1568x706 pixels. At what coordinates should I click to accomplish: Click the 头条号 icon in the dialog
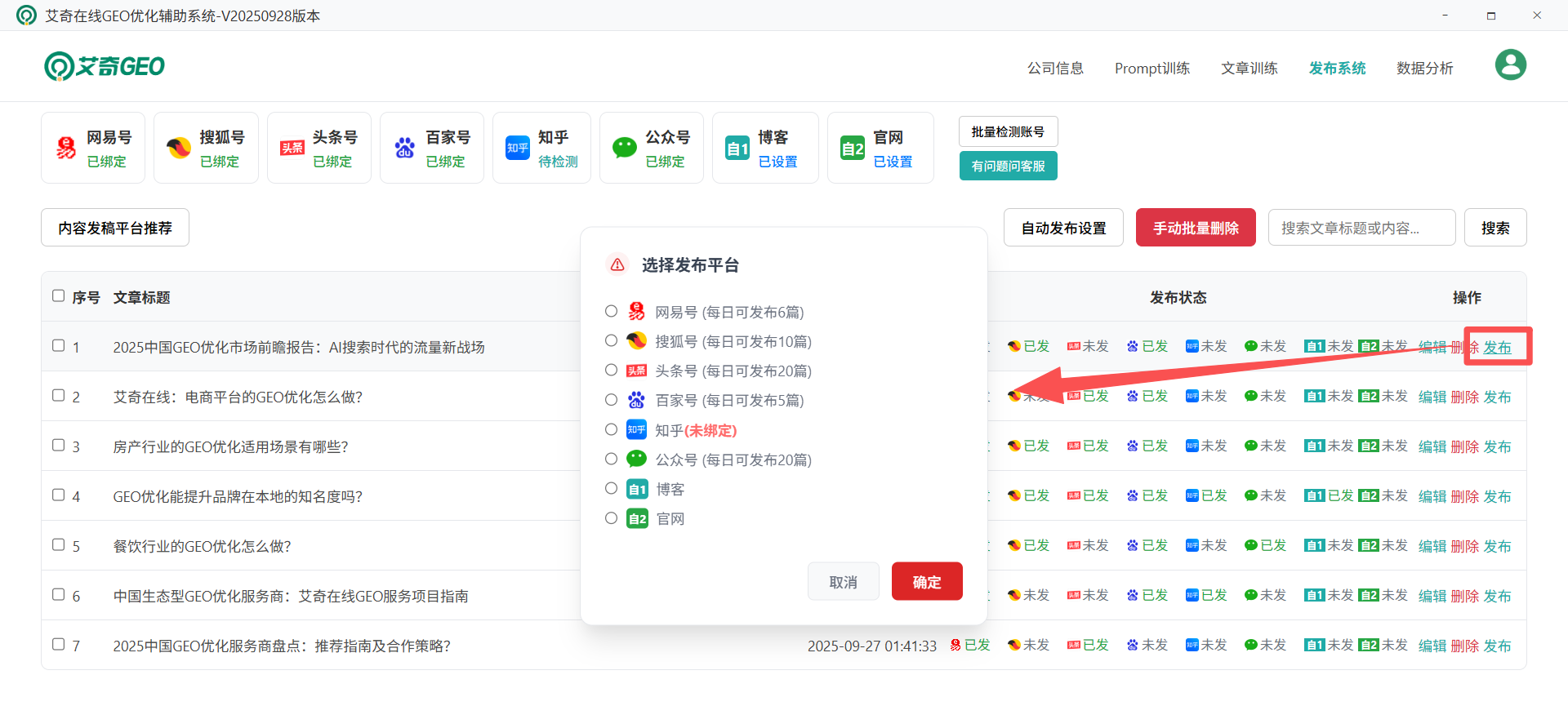click(636, 371)
